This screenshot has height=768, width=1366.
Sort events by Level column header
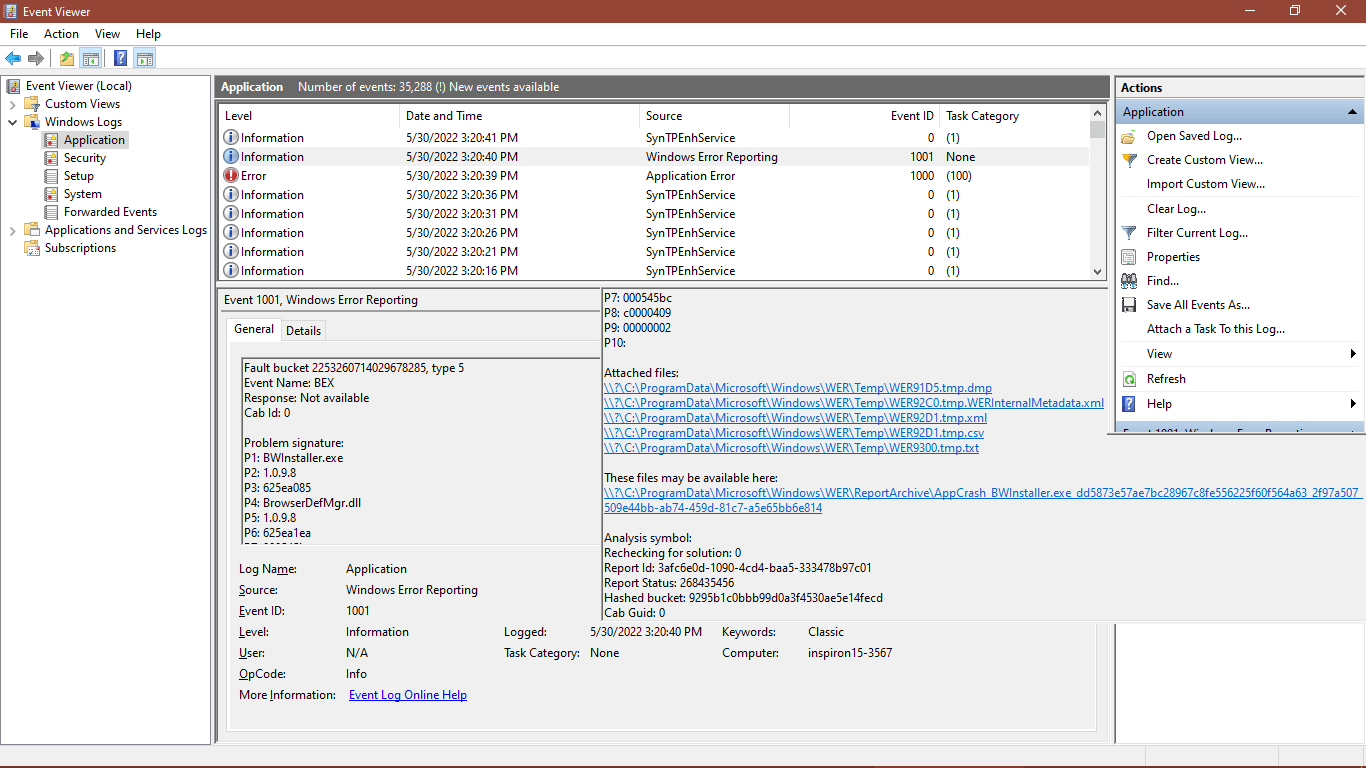(x=309, y=116)
